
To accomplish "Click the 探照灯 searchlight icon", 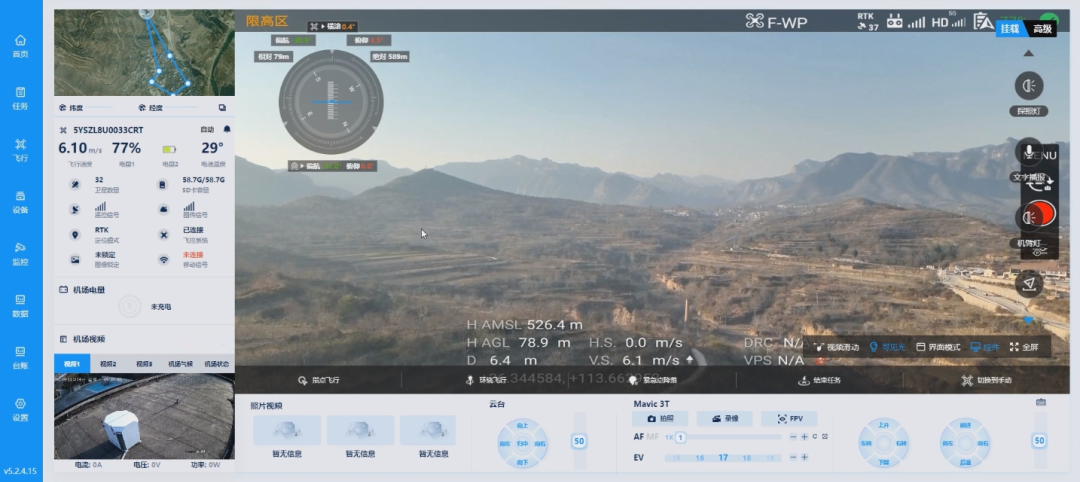I will (1029, 86).
